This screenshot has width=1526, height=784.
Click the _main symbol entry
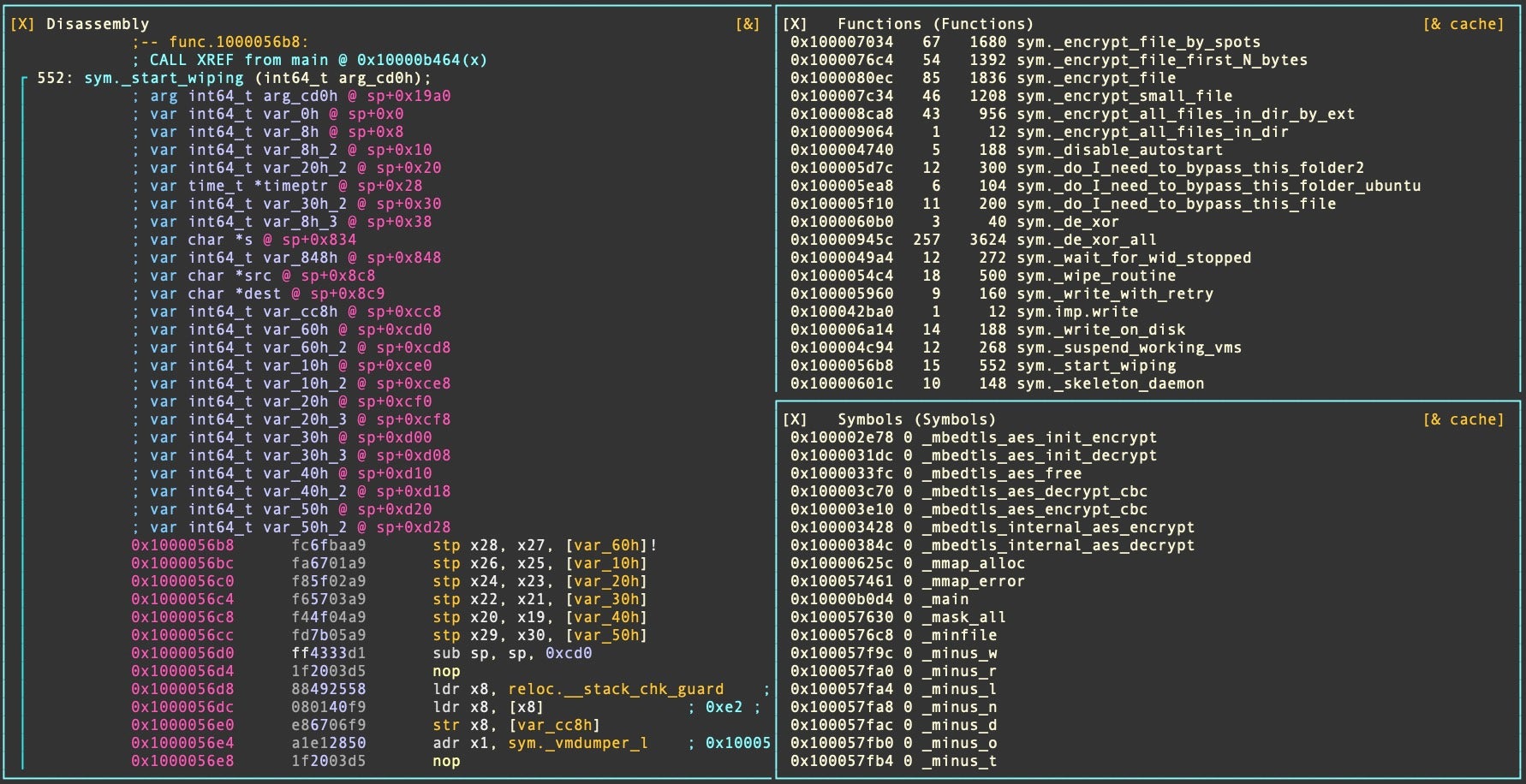coord(945,599)
